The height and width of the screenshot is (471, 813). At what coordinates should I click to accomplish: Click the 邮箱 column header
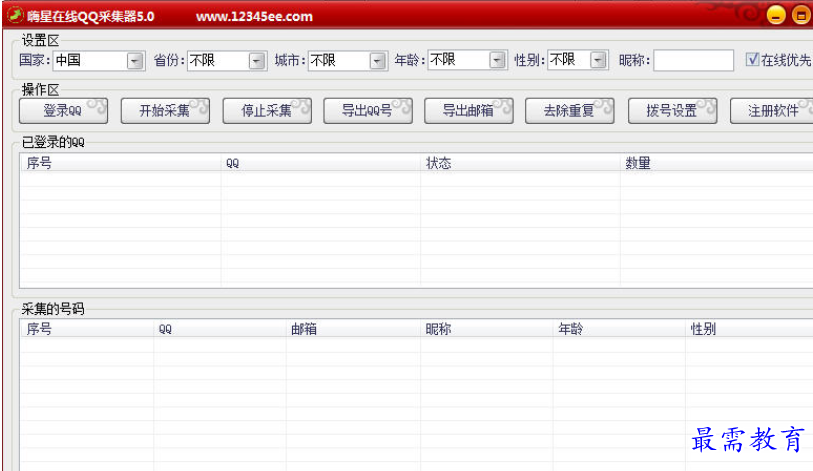[353, 329]
